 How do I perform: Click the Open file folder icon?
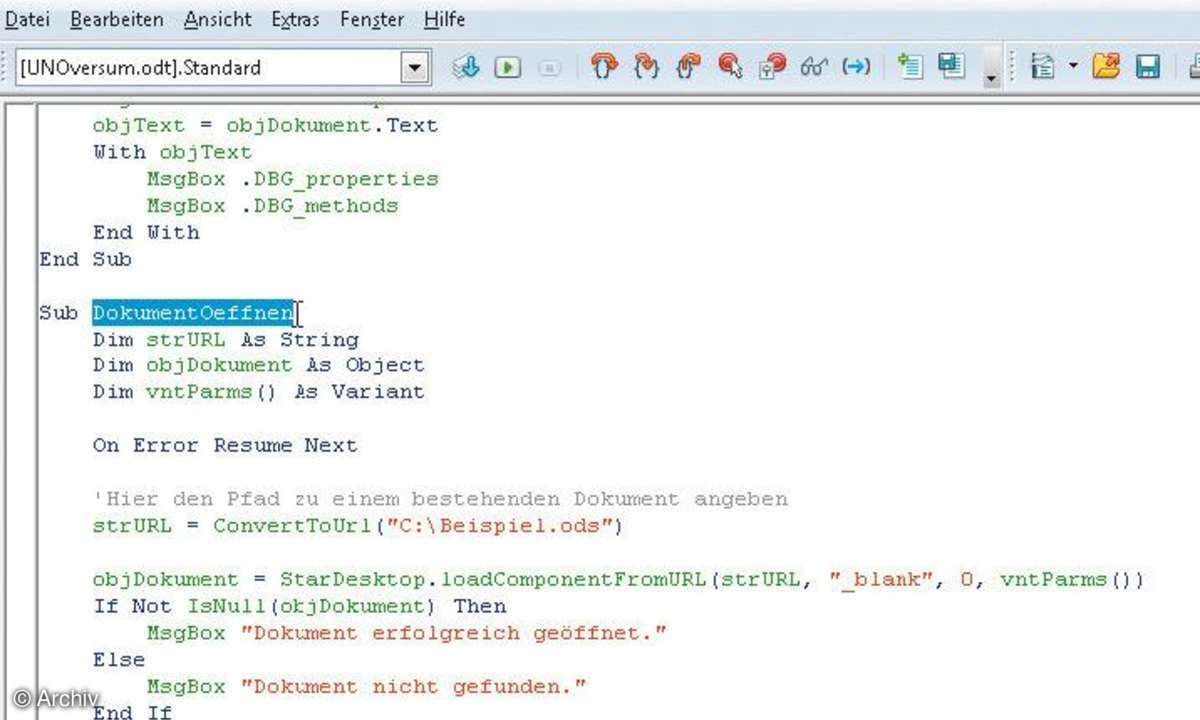coord(1106,67)
